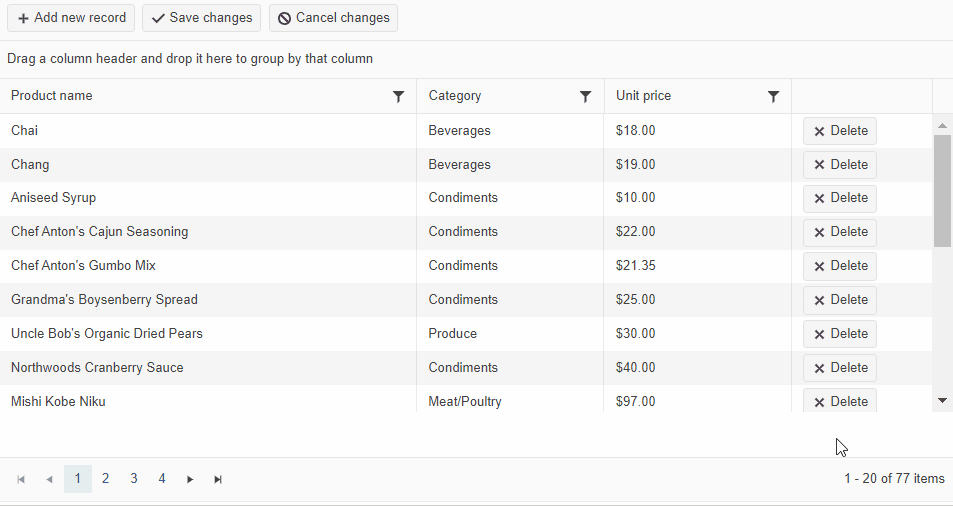Click the scrollbar down arrow
The height and width of the screenshot is (506, 953).
[x=942, y=400]
